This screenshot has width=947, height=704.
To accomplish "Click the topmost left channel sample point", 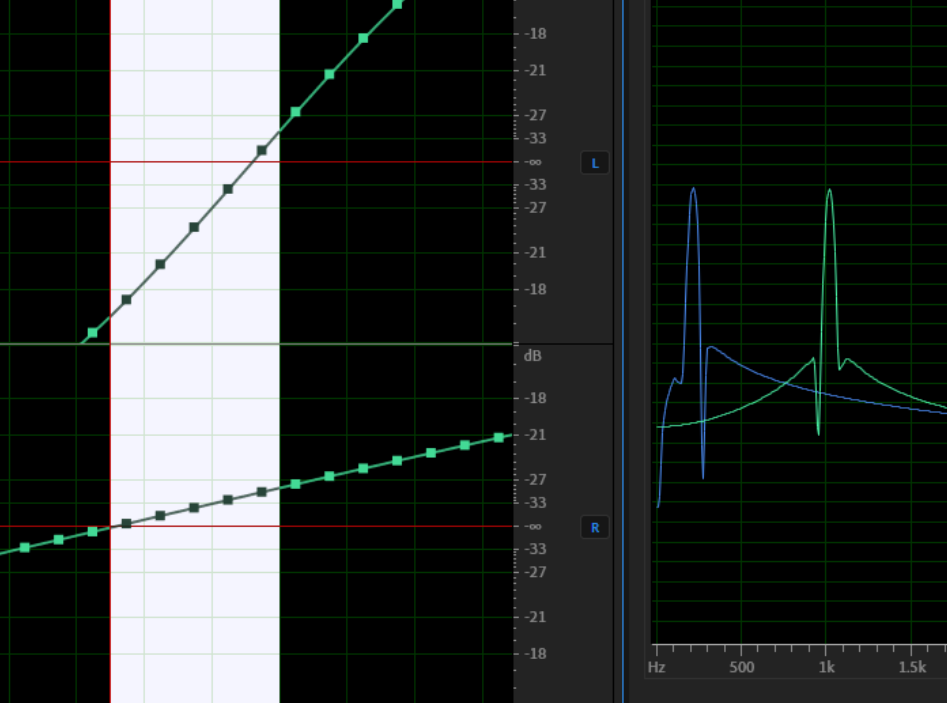I will click(x=397, y=4).
